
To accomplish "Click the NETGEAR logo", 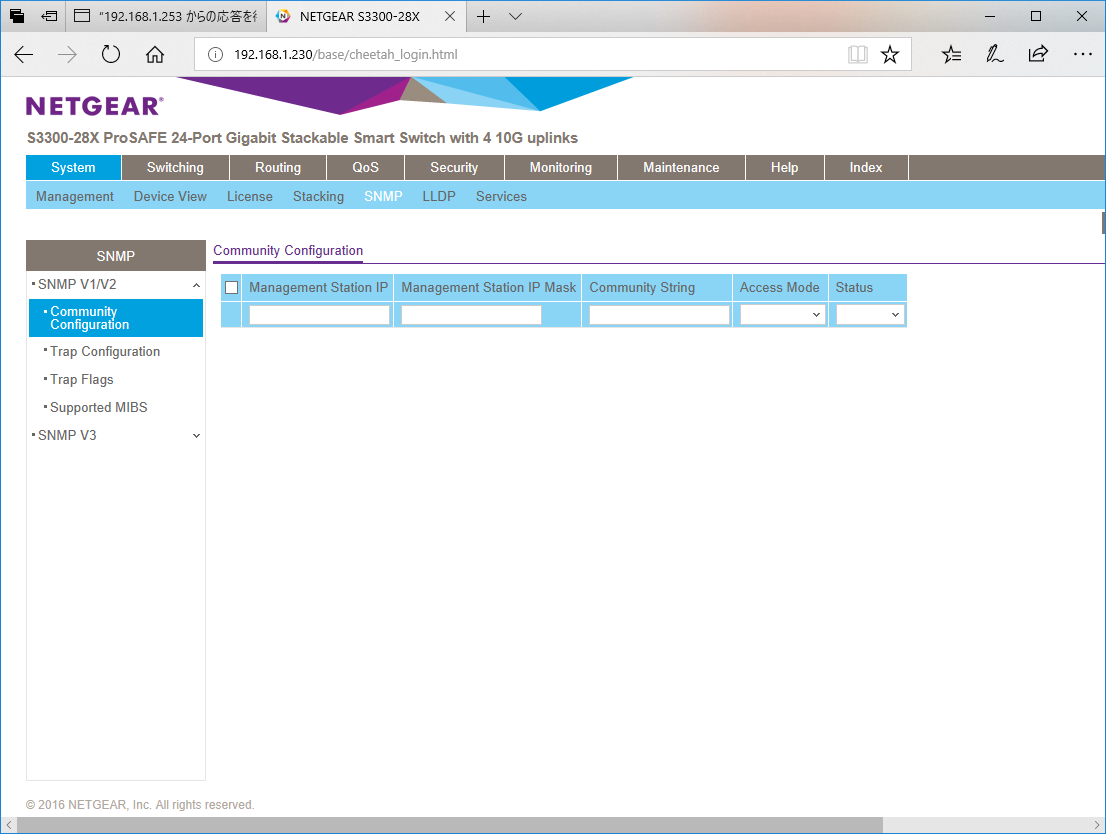I will pyautogui.click(x=95, y=107).
